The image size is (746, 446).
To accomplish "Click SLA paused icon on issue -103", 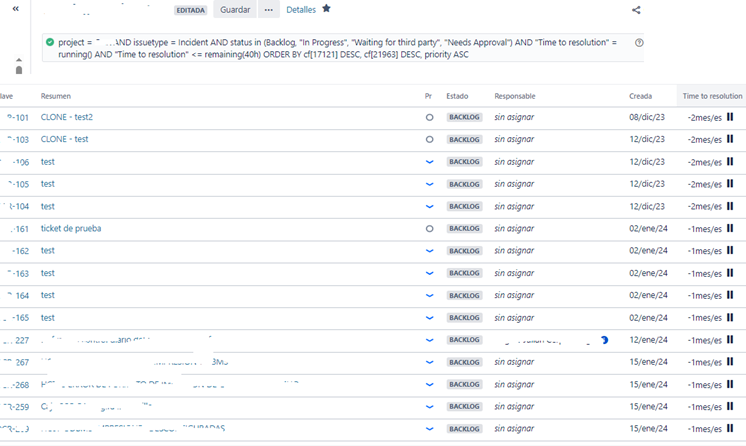I will 730,139.
